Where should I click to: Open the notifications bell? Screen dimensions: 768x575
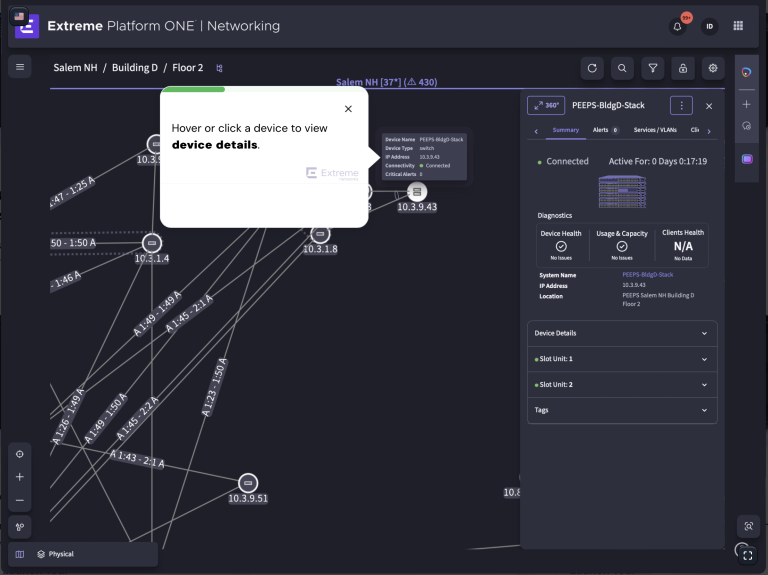click(677, 26)
